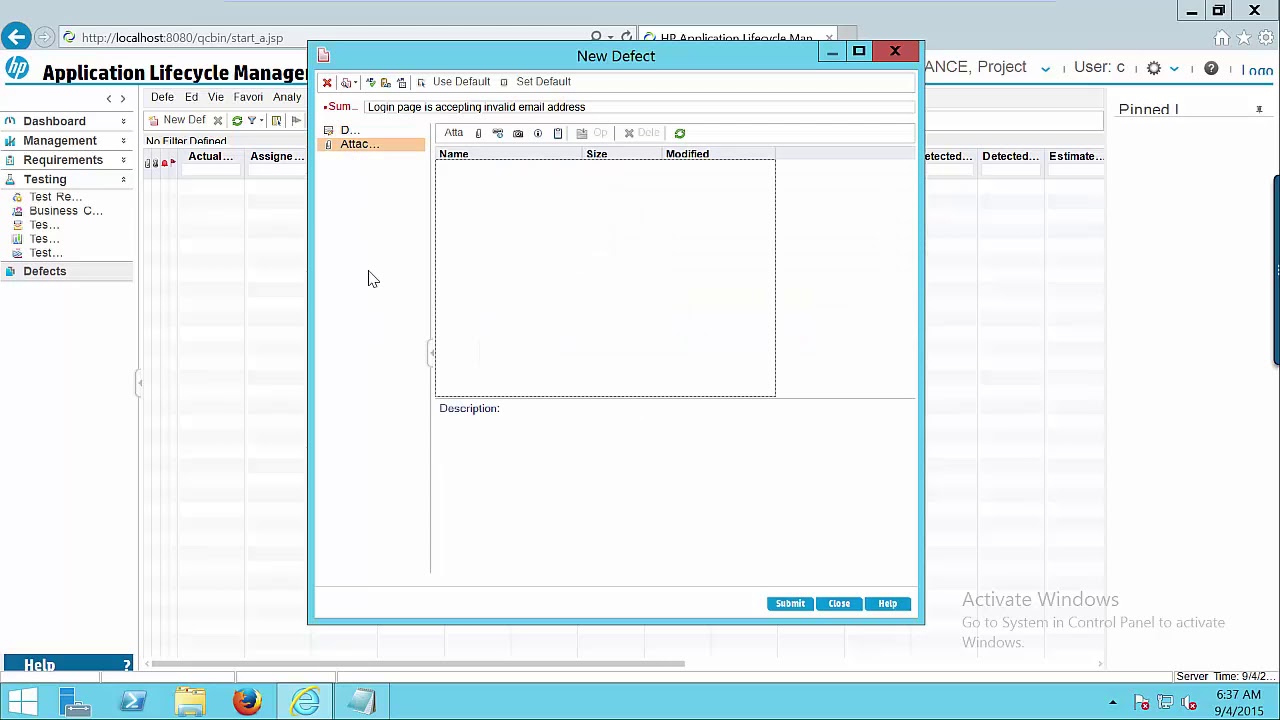The height and width of the screenshot is (720, 1280).
Task: Click the Submit button
Action: [790, 604]
